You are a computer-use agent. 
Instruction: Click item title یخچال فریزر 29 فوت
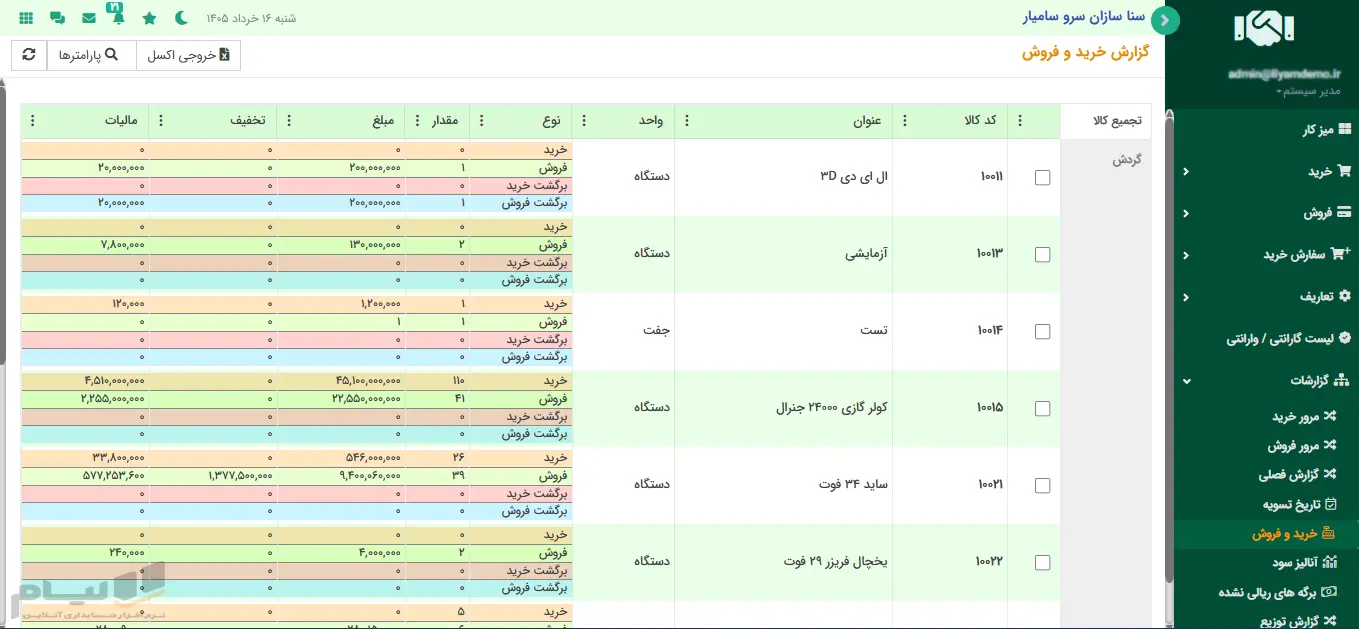click(x=835, y=562)
